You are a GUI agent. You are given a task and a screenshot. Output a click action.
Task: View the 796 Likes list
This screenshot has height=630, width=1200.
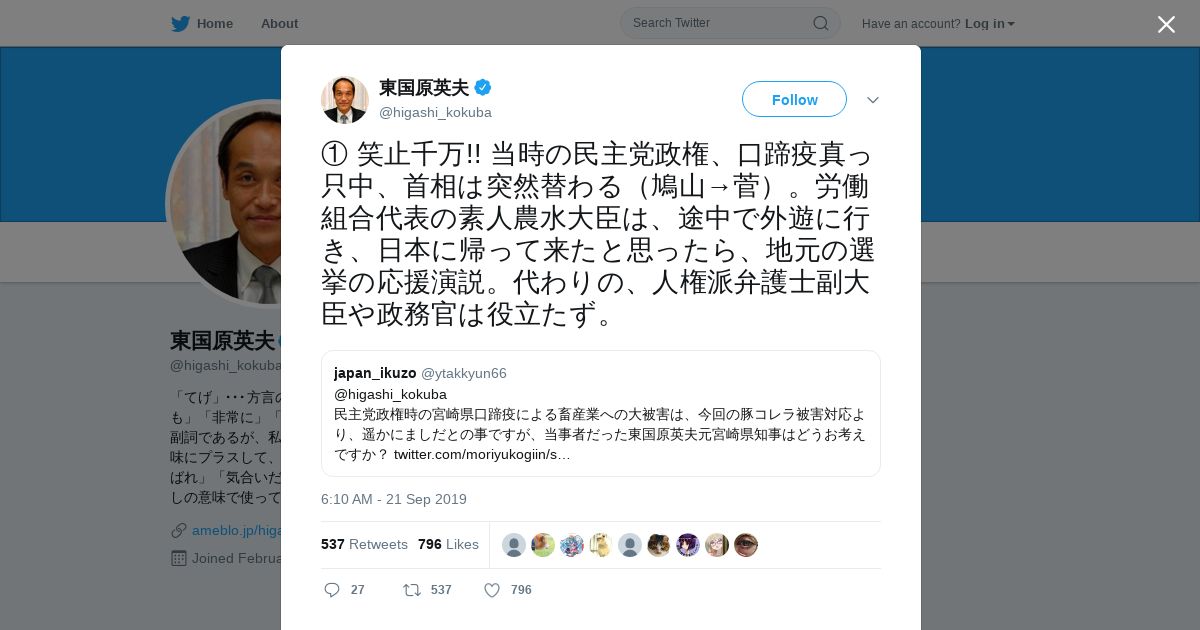coord(448,544)
